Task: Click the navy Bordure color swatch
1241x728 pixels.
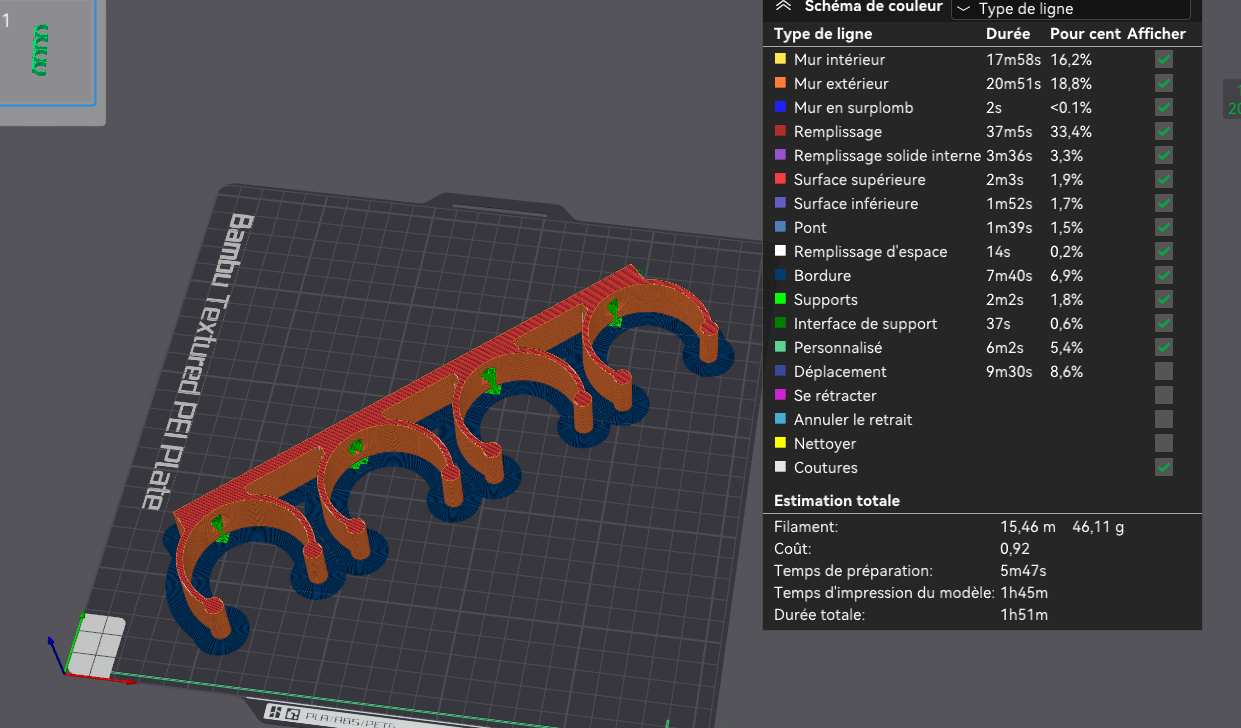Action: tap(781, 275)
